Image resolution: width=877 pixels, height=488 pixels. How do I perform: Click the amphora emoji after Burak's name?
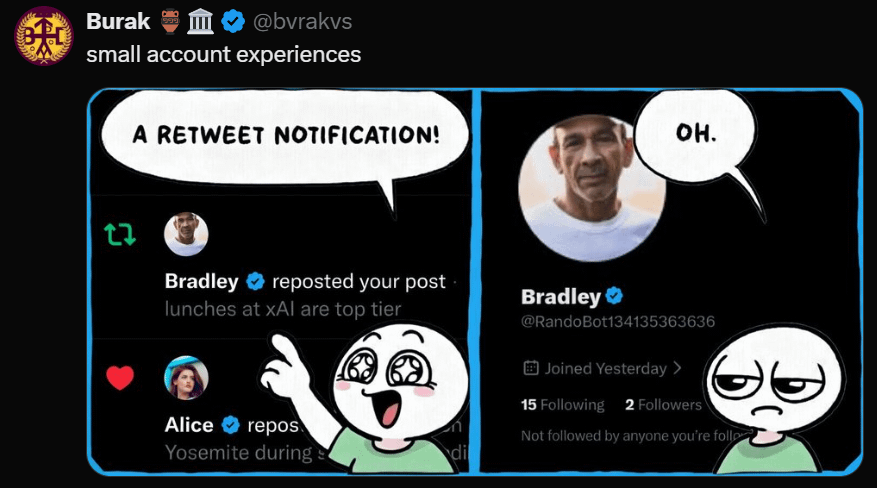(170, 21)
